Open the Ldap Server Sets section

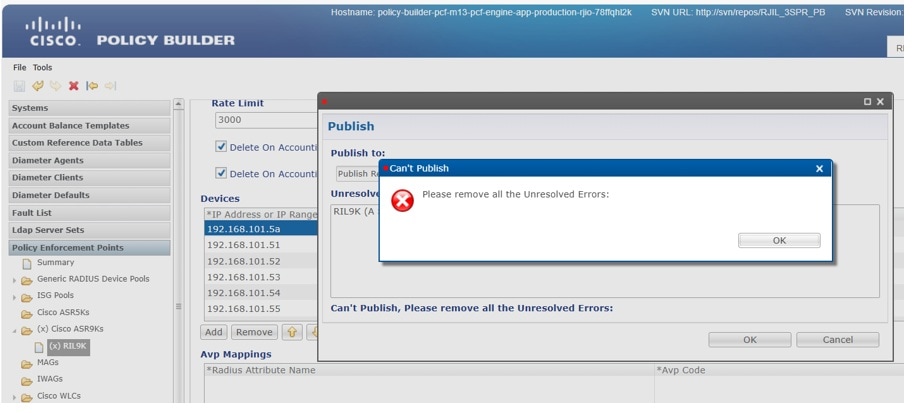(90, 230)
